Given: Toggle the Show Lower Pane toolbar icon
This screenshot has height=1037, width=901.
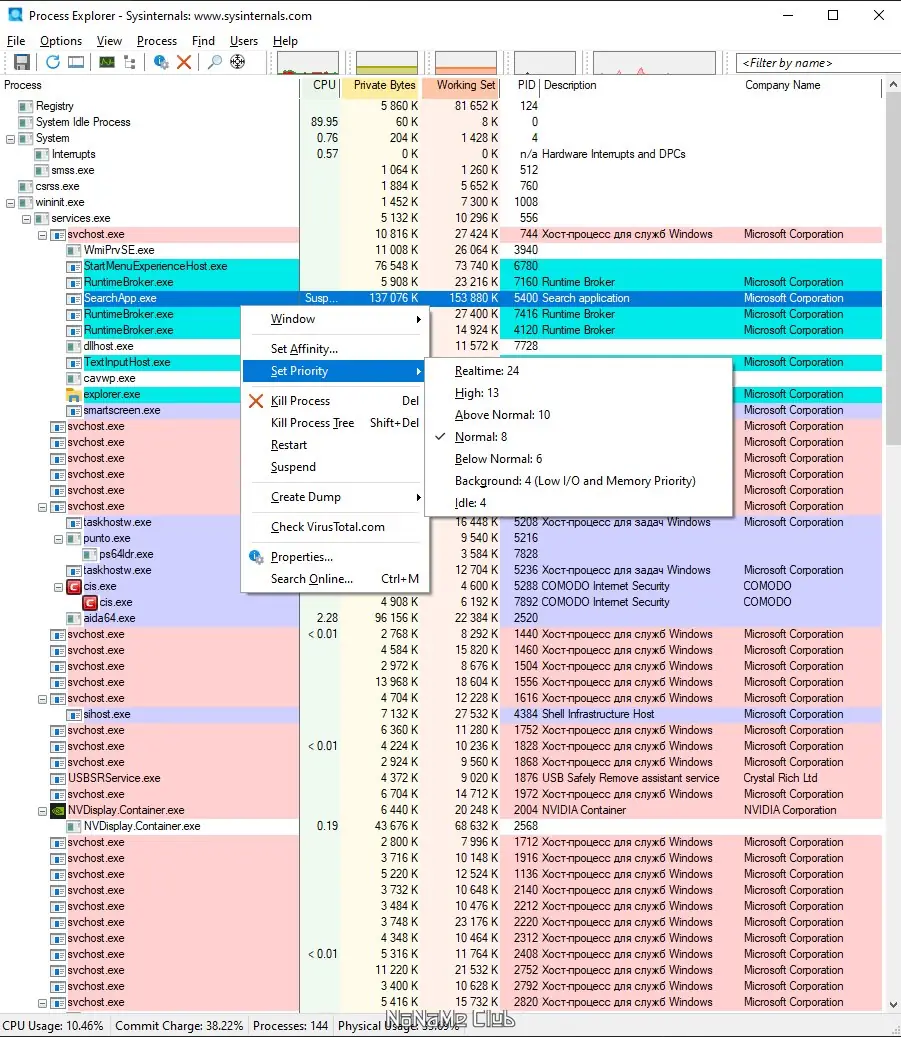Looking at the screenshot, I should pos(76,62).
